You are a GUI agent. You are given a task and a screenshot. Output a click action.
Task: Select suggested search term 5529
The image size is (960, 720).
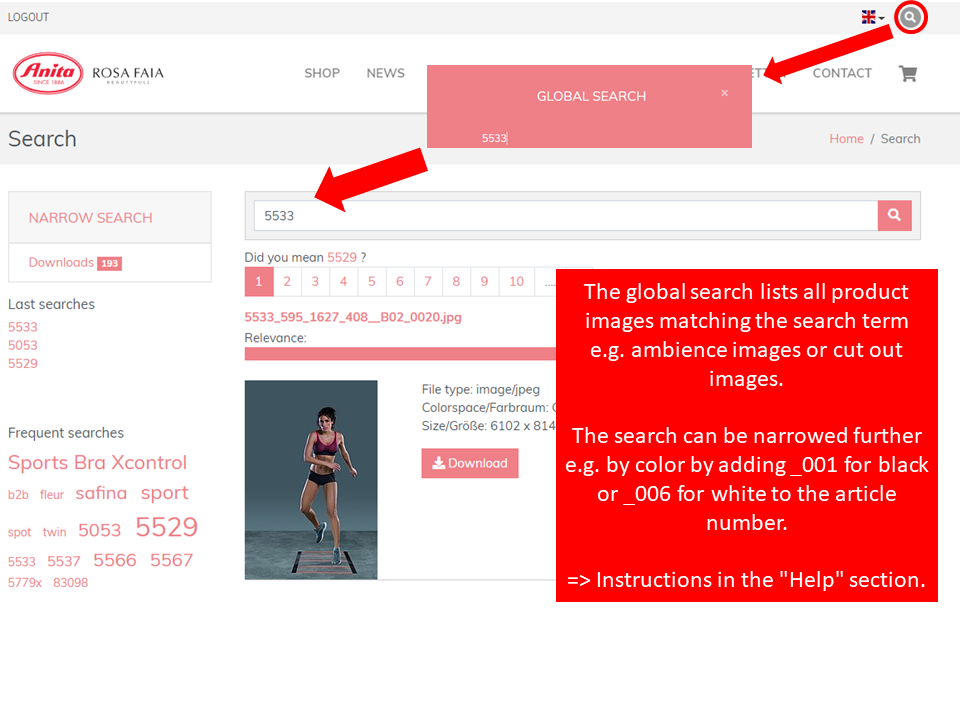pyautogui.click(x=342, y=257)
